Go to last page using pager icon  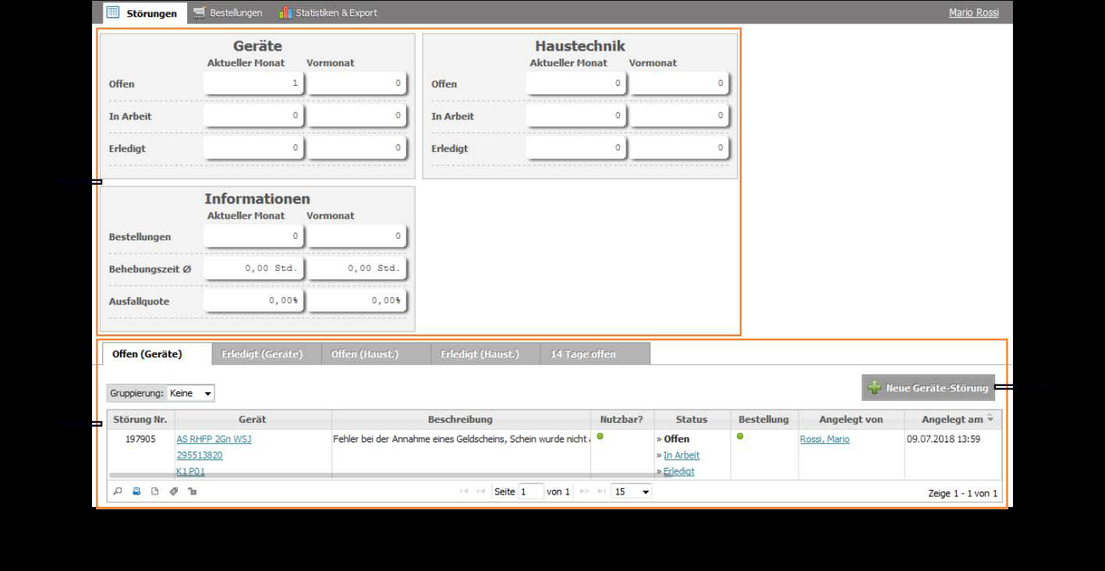(x=601, y=491)
